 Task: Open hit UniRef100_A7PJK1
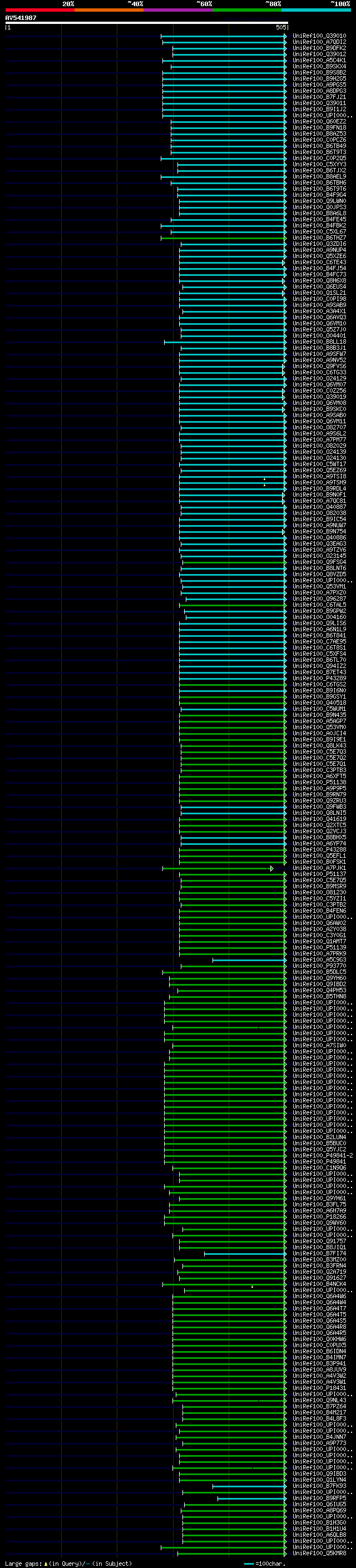pos(319,868)
